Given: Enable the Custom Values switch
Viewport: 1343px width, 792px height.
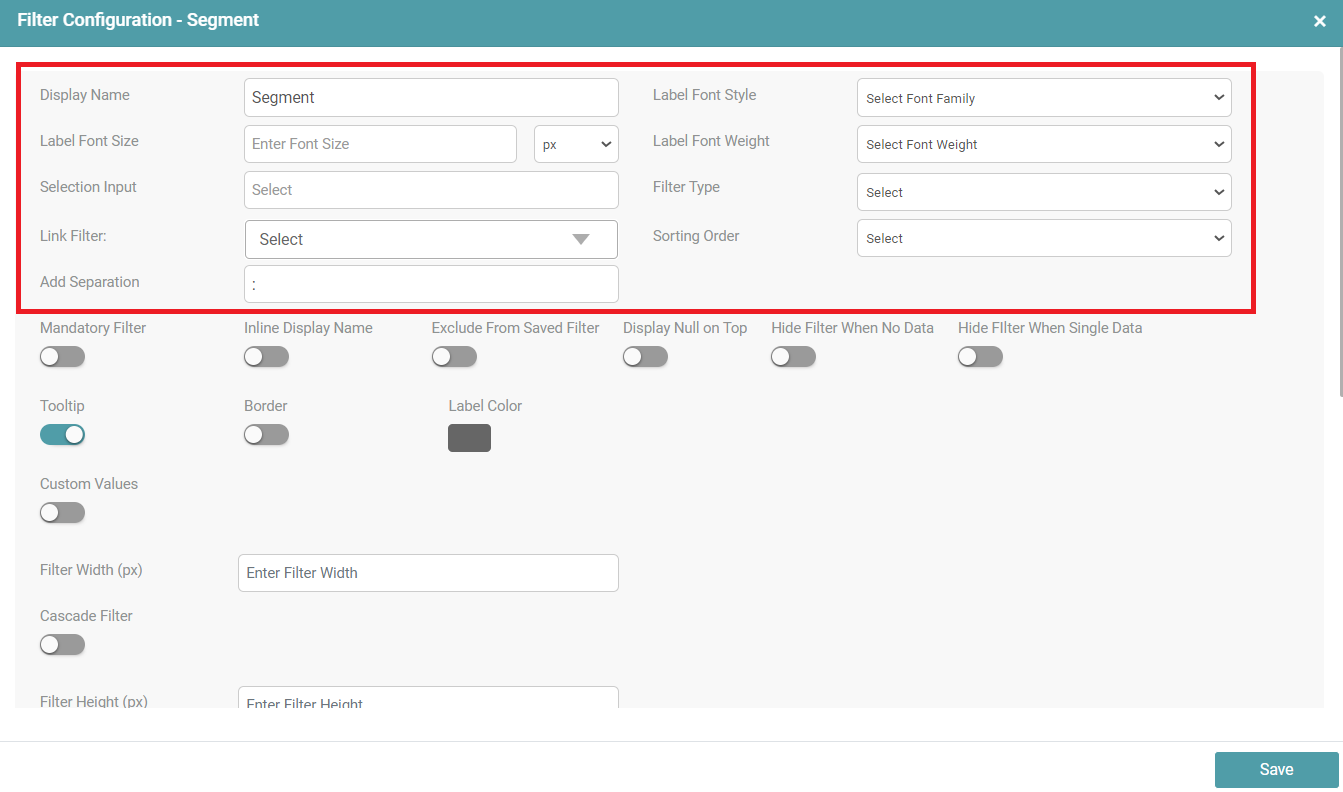Looking at the screenshot, I should tap(62, 513).
